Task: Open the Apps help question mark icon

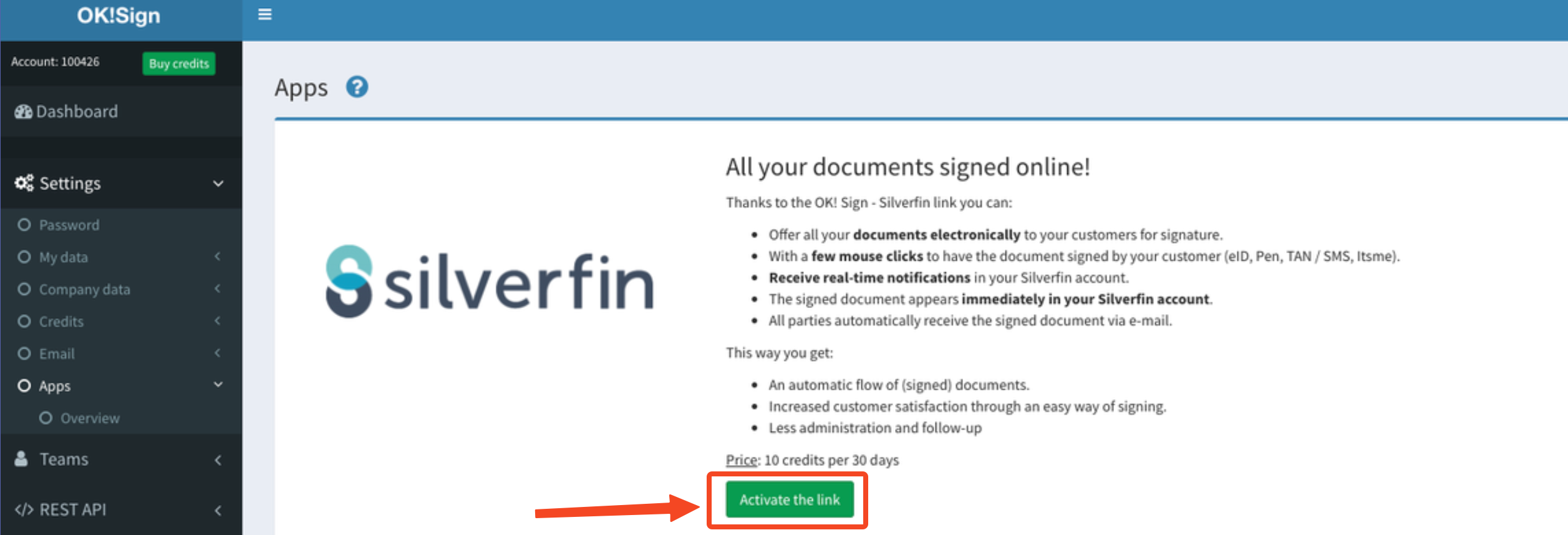Action: pos(357,87)
